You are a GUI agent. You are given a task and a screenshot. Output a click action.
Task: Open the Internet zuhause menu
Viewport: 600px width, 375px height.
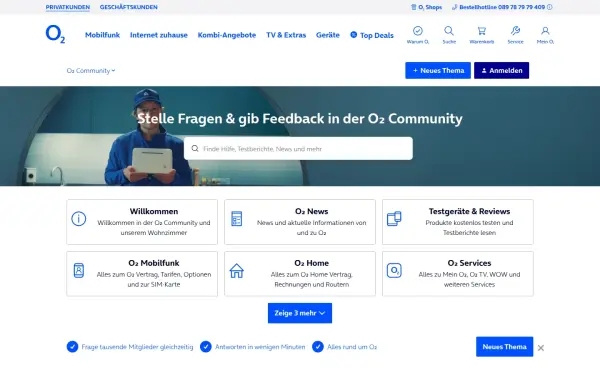159,35
